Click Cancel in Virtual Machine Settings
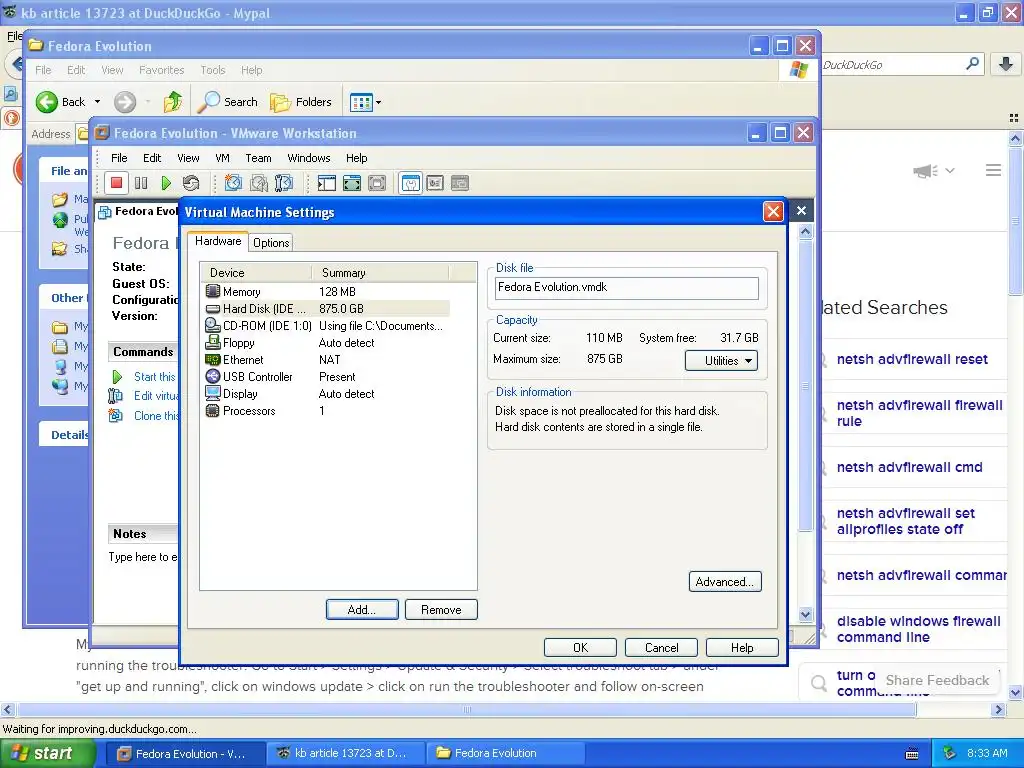Image resolution: width=1024 pixels, height=768 pixels. click(x=662, y=648)
